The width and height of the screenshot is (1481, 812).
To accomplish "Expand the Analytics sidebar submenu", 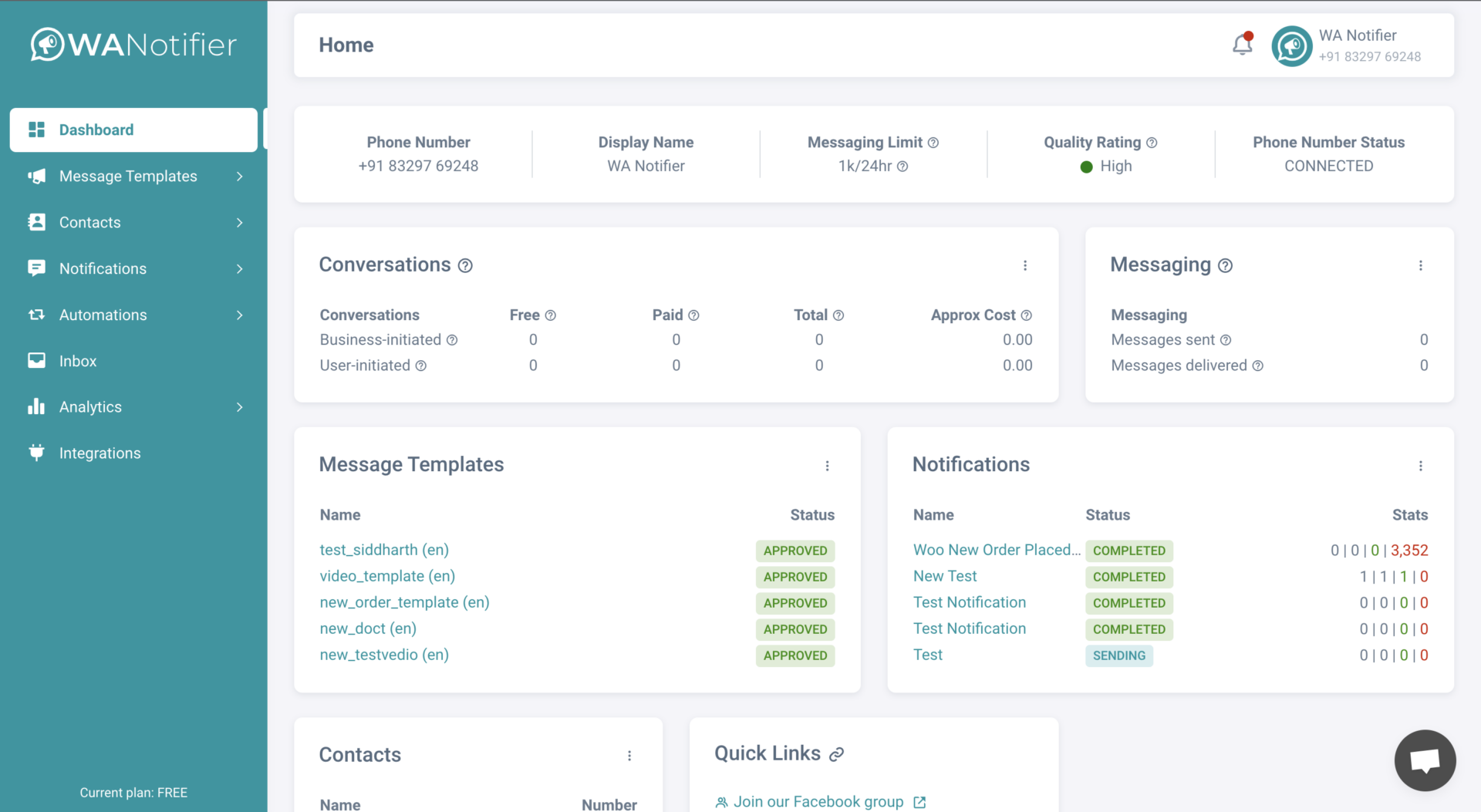I will tap(239, 407).
